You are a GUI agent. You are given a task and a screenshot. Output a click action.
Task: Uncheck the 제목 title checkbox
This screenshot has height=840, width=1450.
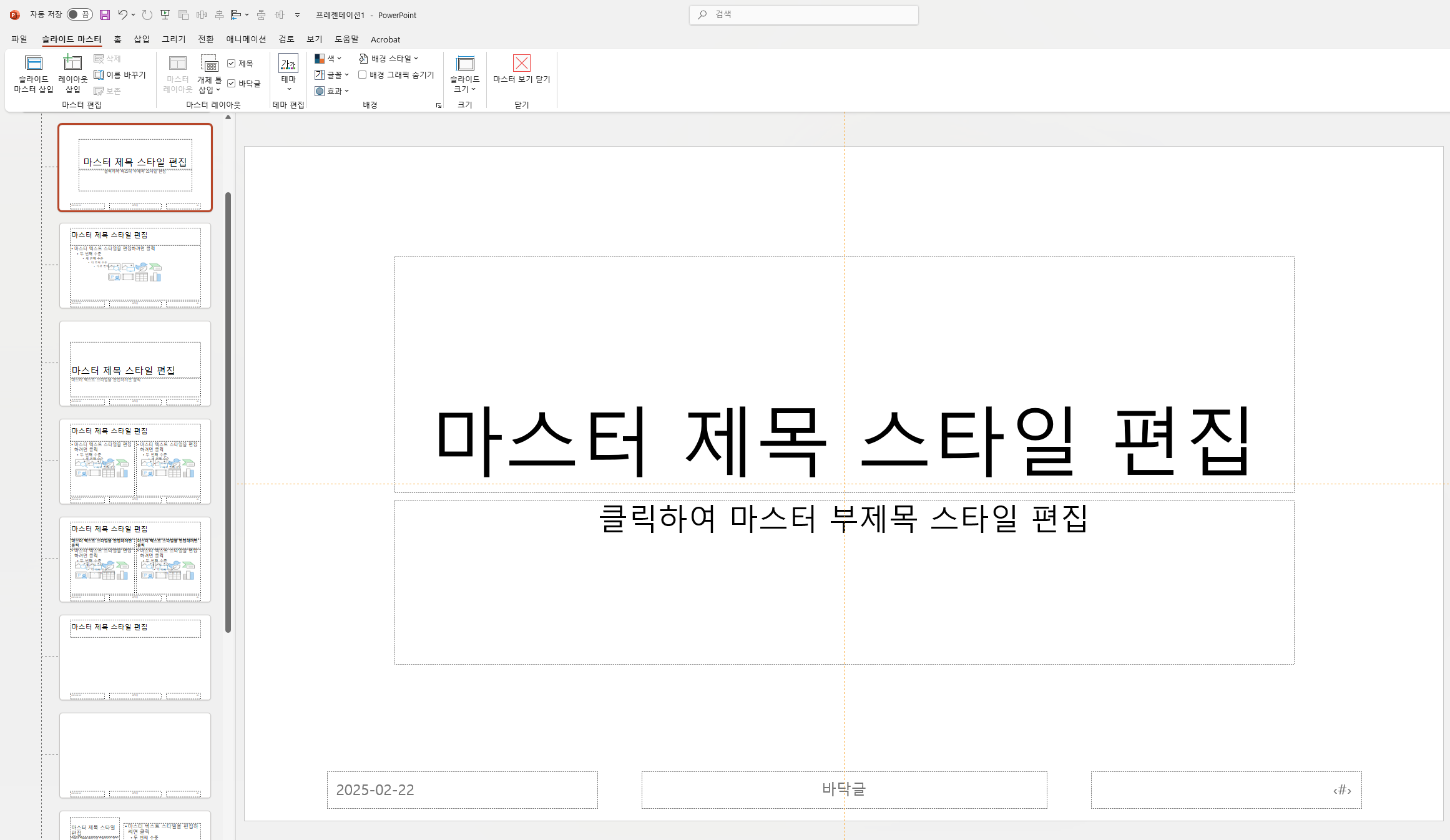232,64
